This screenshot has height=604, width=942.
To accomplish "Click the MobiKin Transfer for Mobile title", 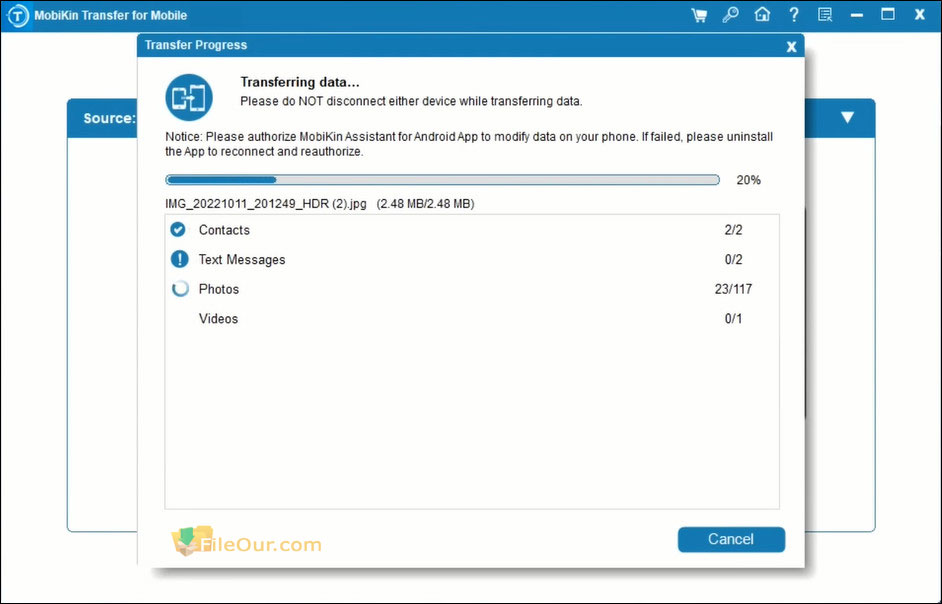I will click(111, 16).
